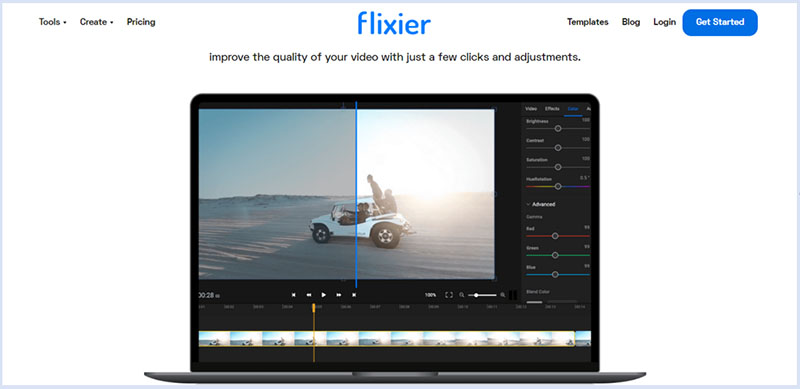Image resolution: width=800 pixels, height=389 pixels.
Task: Select the Color tab
Action: [573, 109]
